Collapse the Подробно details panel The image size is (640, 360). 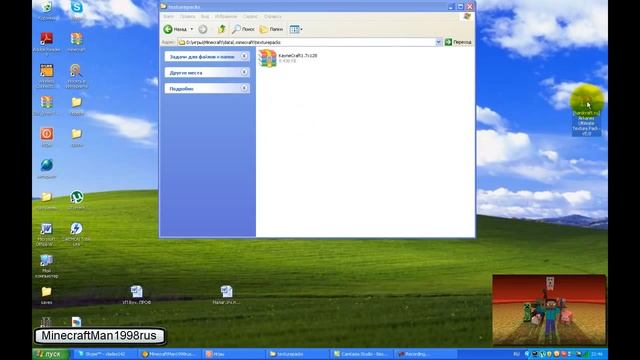(x=244, y=88)
